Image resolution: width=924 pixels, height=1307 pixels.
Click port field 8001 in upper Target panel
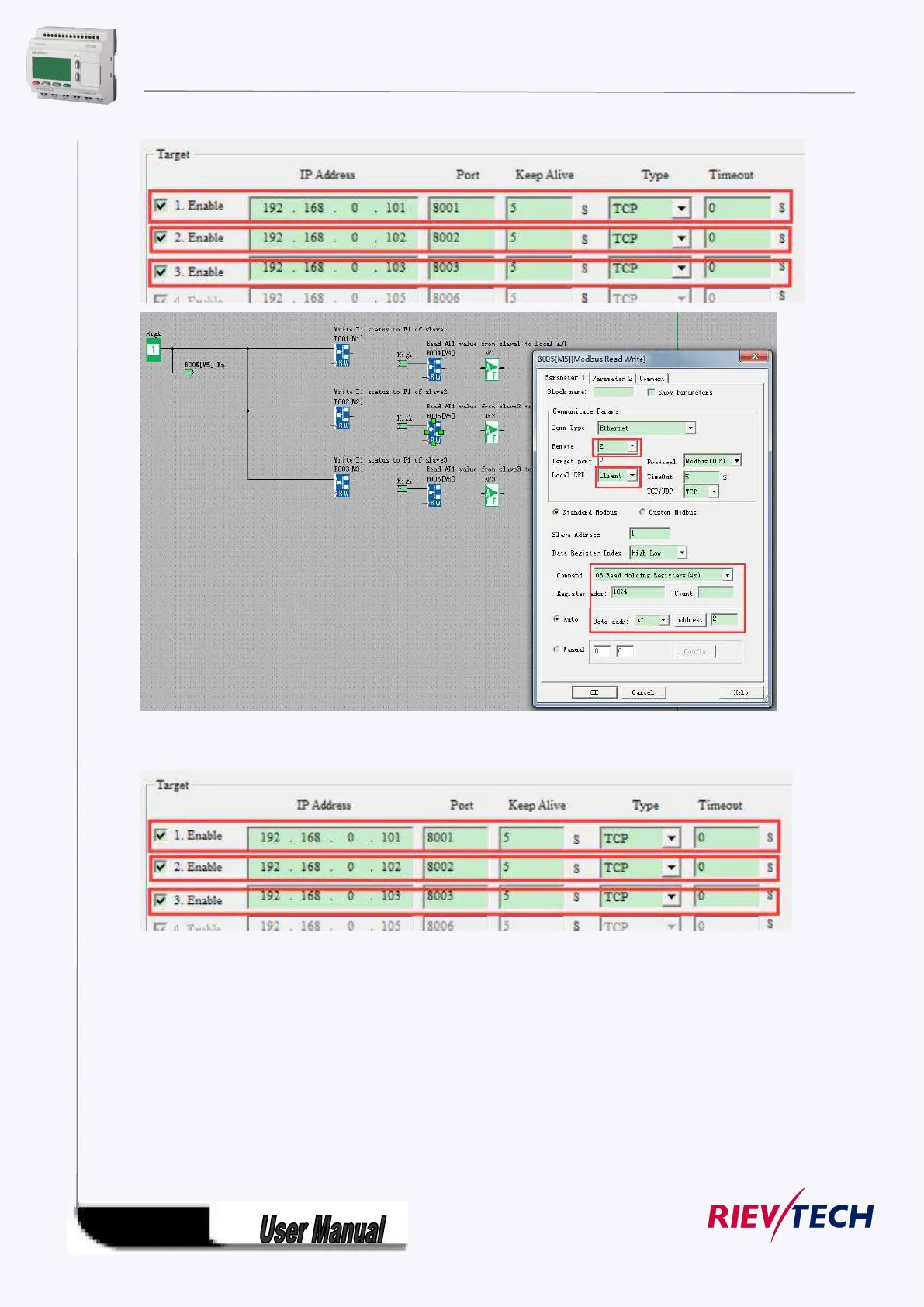tap(462, 208)
